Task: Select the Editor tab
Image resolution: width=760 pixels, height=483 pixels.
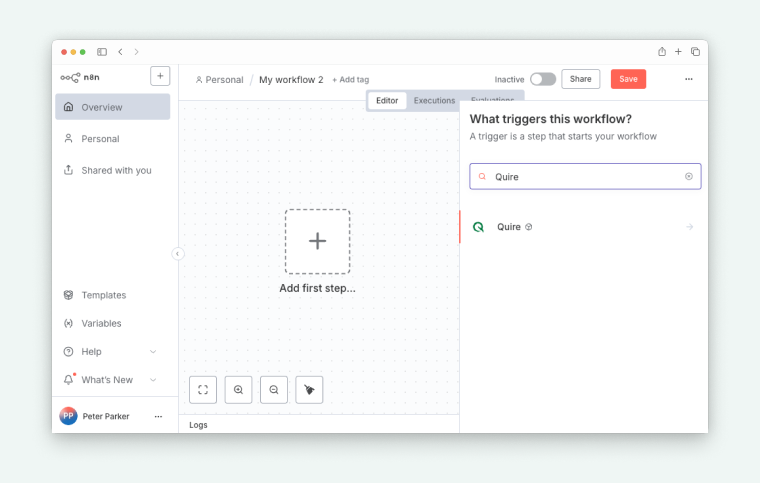Action: point(387,101)
